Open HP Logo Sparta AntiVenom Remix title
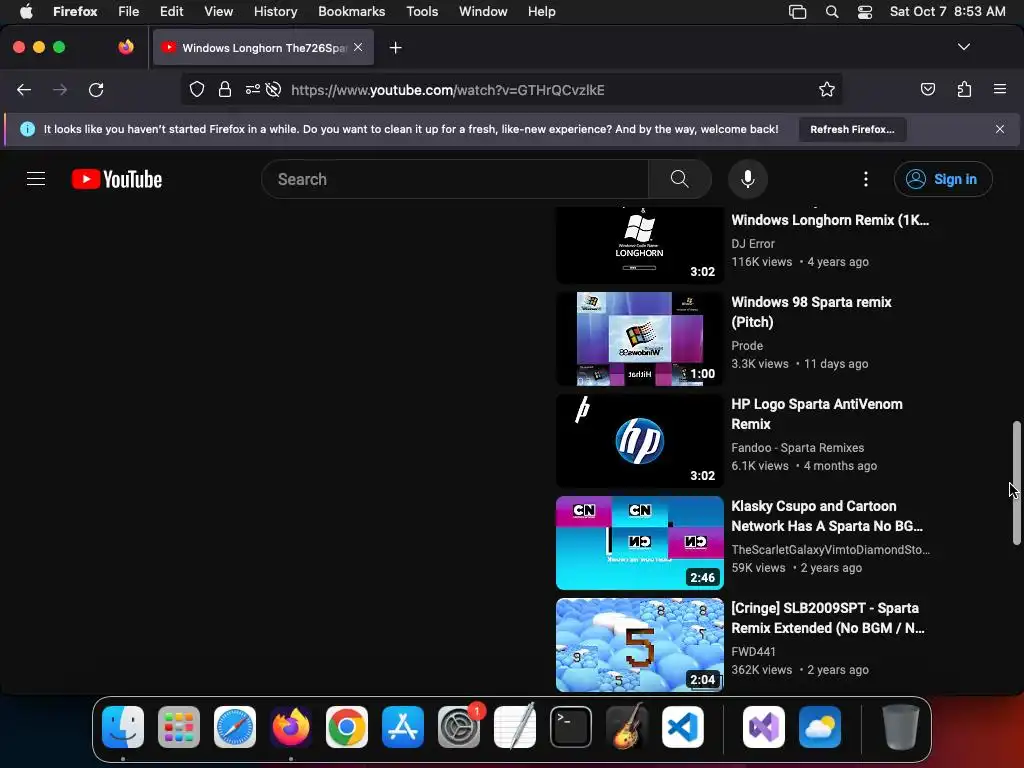 coord(816,414)
